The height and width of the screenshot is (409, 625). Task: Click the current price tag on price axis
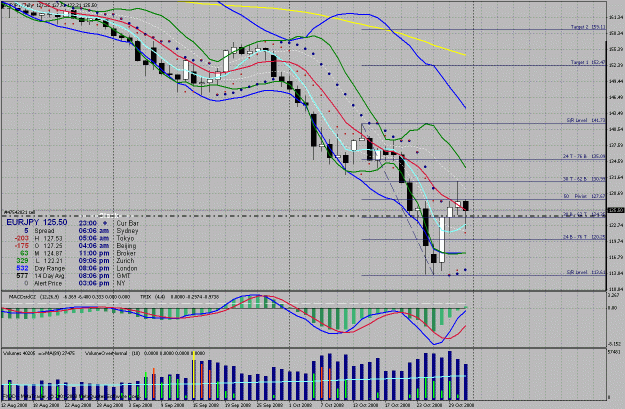[x=616, y=210]
